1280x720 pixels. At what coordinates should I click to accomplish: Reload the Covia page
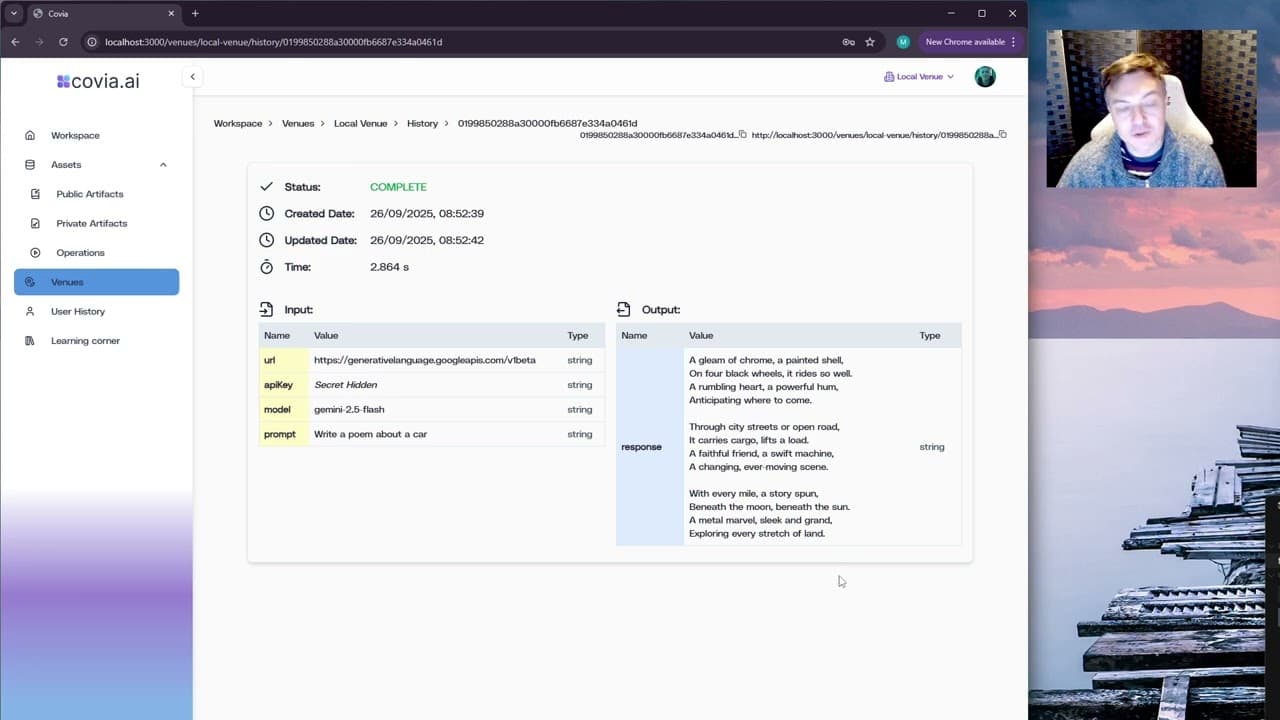point(63,42)
